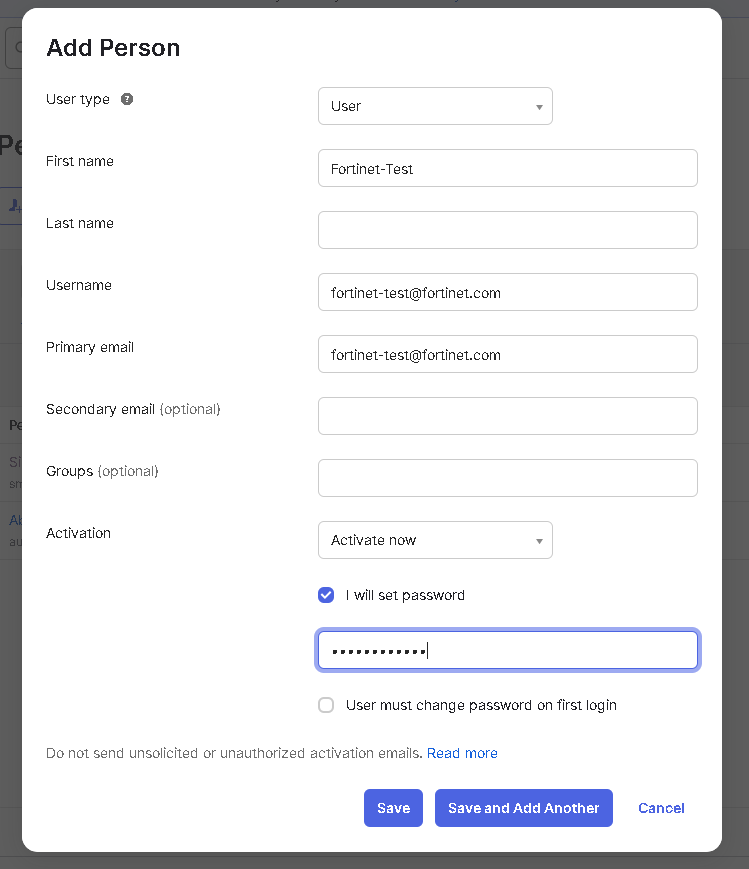This screenshot has height=869, width=749.
Task: Click into the Username input field
Action: (507, 292)
